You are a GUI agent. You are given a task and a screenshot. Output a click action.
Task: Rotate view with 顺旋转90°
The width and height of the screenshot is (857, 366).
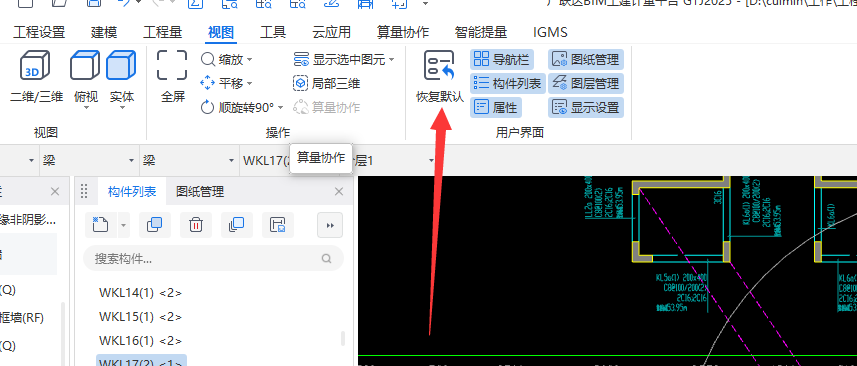click(237, 107)
